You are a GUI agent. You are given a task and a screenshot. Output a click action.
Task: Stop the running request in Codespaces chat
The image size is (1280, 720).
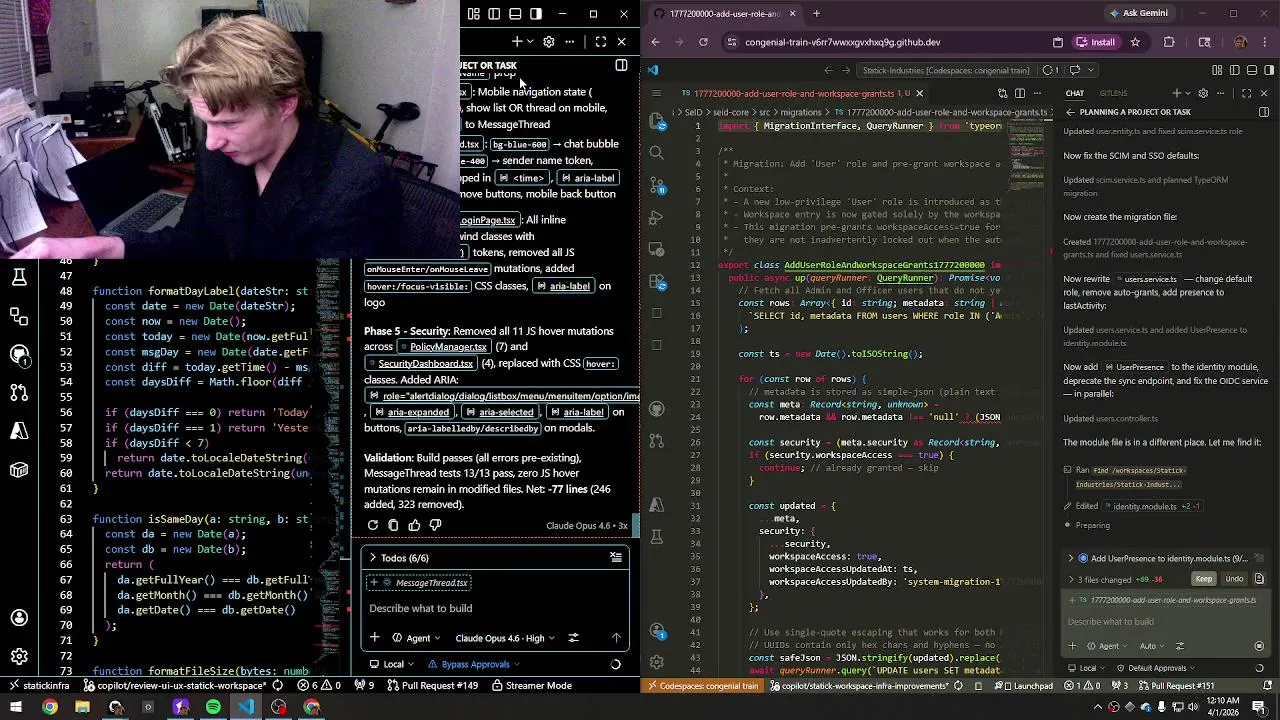(1259, 646)
